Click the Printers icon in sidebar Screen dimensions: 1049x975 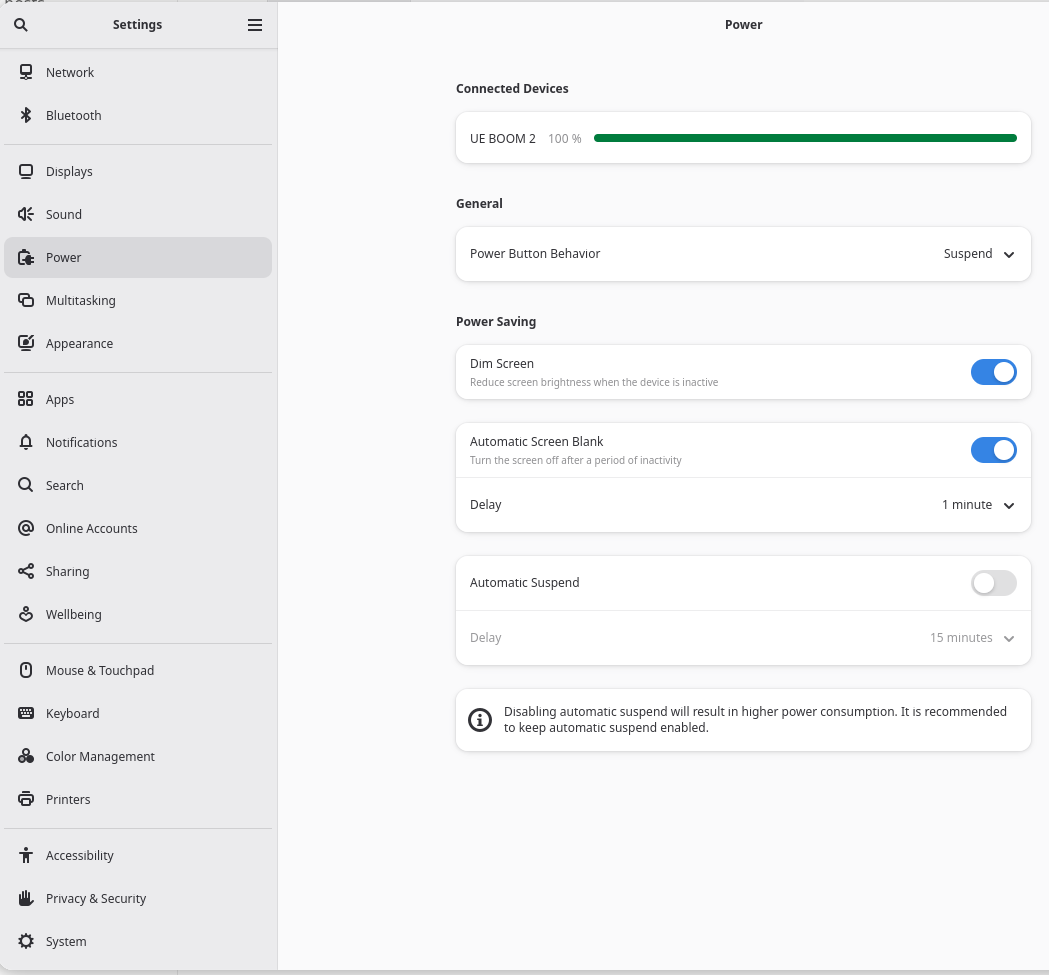coord(26,799)
